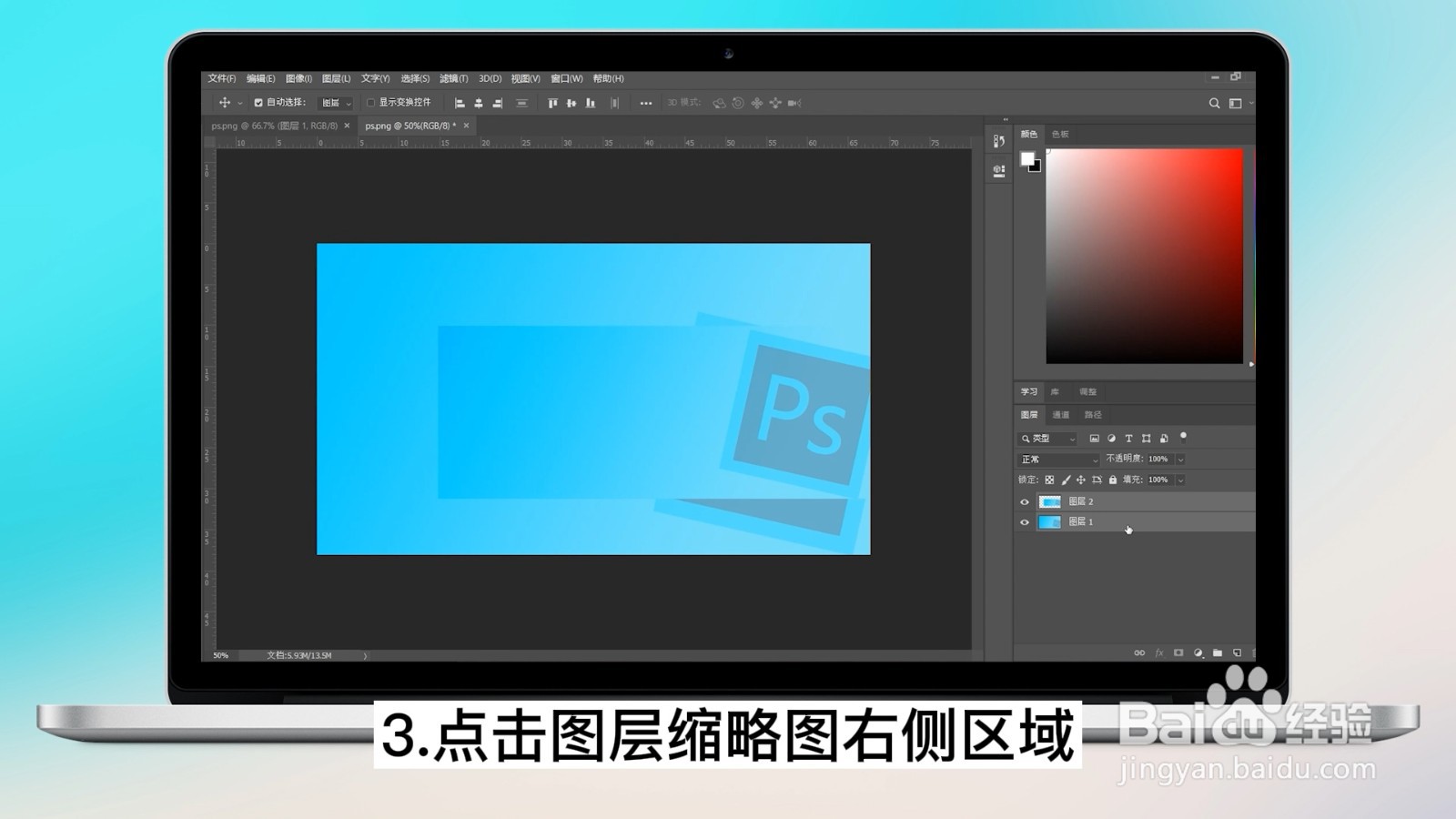Screen dimensions: 1456x819
Task: Click the 3D roll mode icon
Action: click(738, 103)
